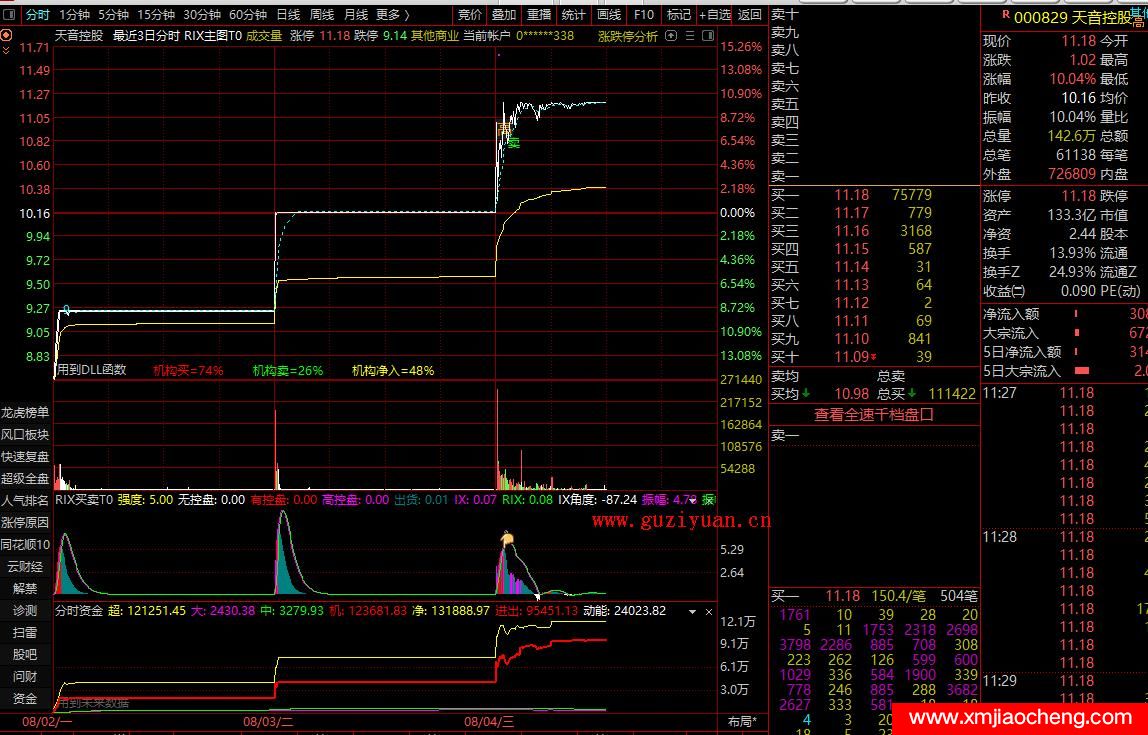Screen dimensions: 1148x735
Task: Close the 分时资金 indicator panel
Action: (x=709, y=611)
